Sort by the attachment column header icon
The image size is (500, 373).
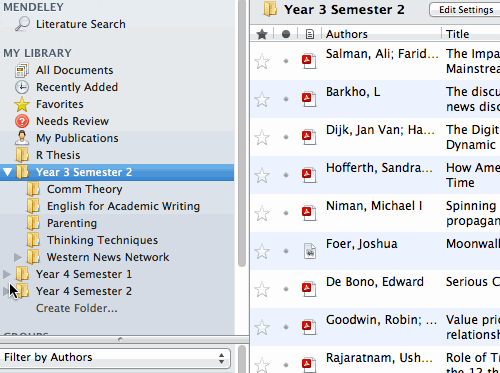point(310,34)
